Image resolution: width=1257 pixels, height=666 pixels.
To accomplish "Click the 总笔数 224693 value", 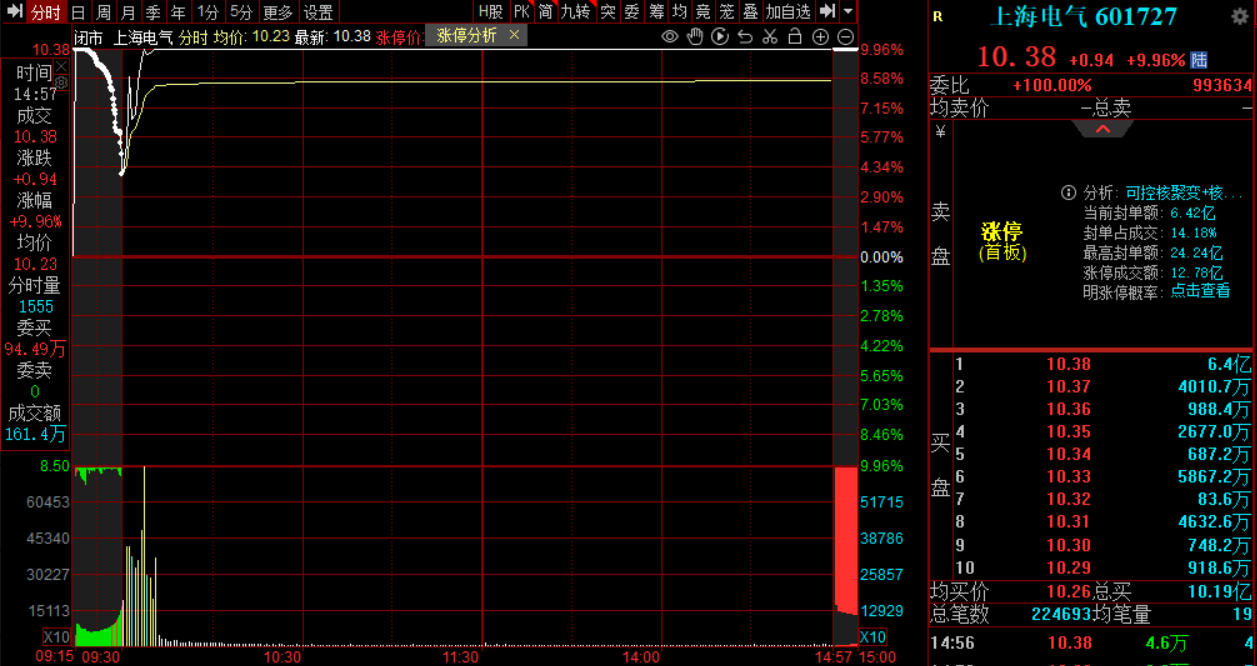I will [x=1060, y=613].
